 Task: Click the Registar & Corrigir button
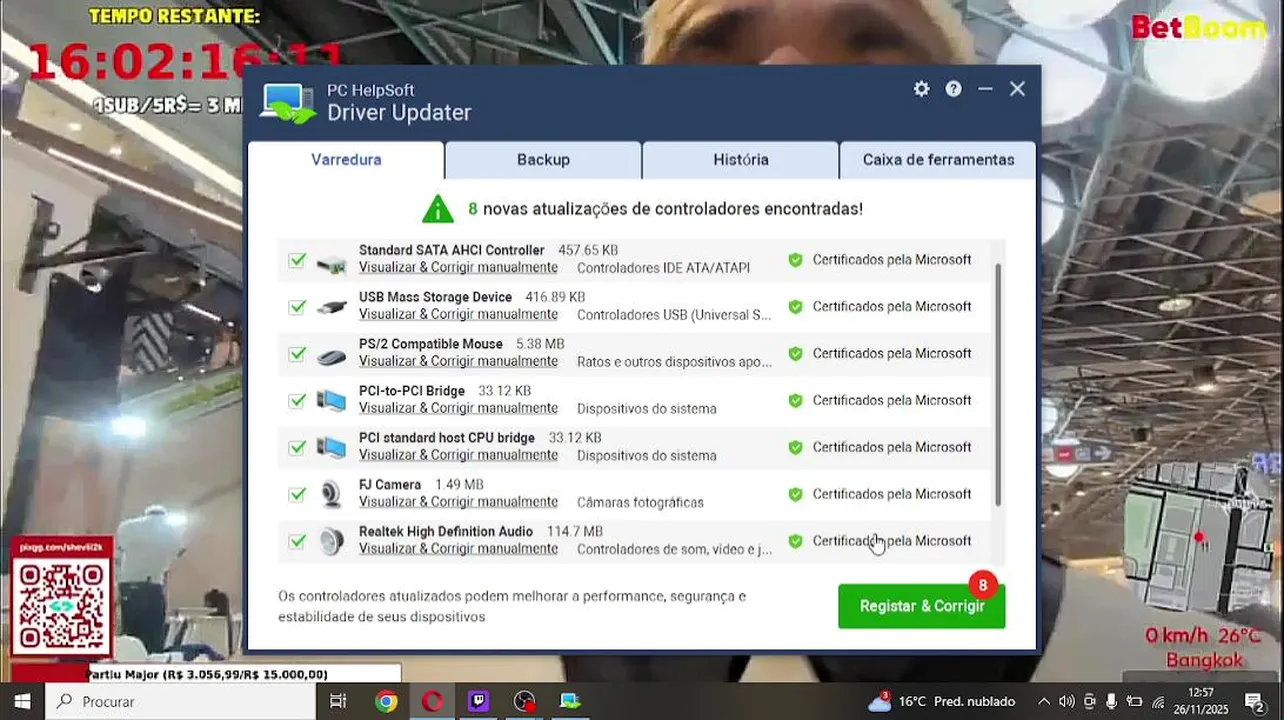click(x=921, y=606)
